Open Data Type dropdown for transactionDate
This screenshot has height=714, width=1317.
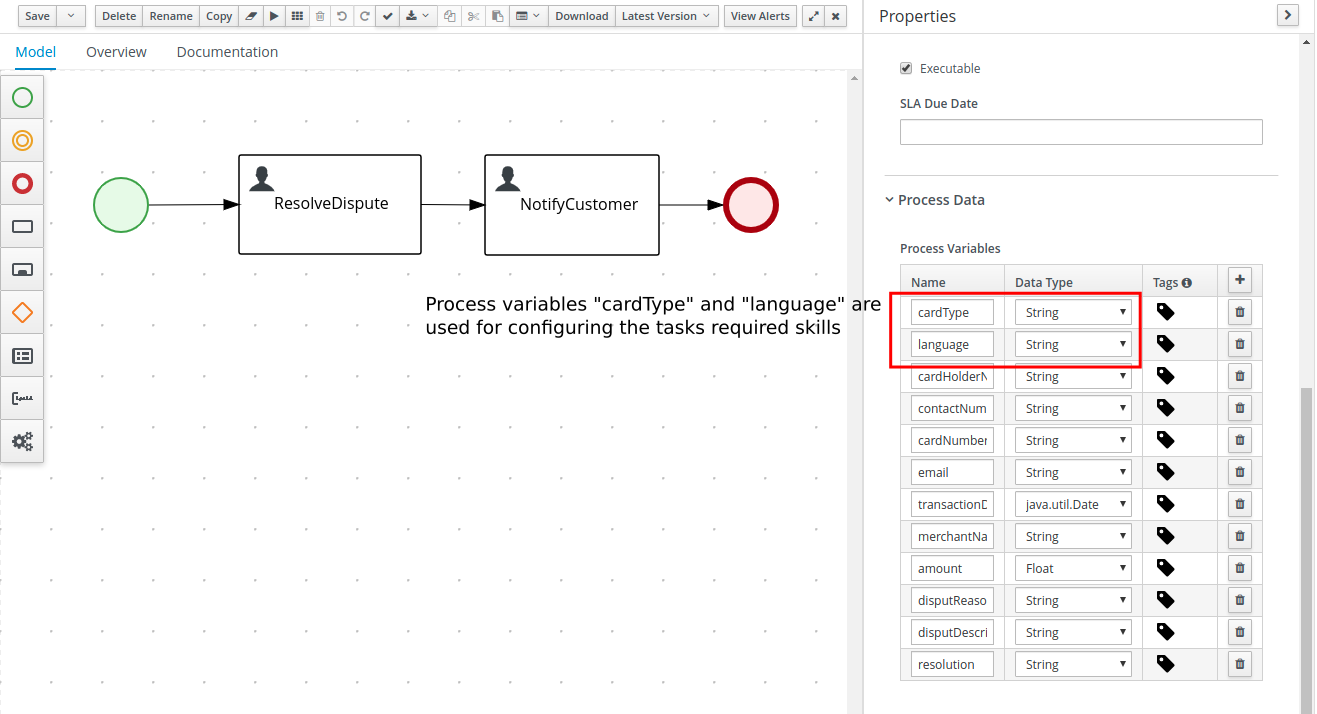(x=1073, y=504)
